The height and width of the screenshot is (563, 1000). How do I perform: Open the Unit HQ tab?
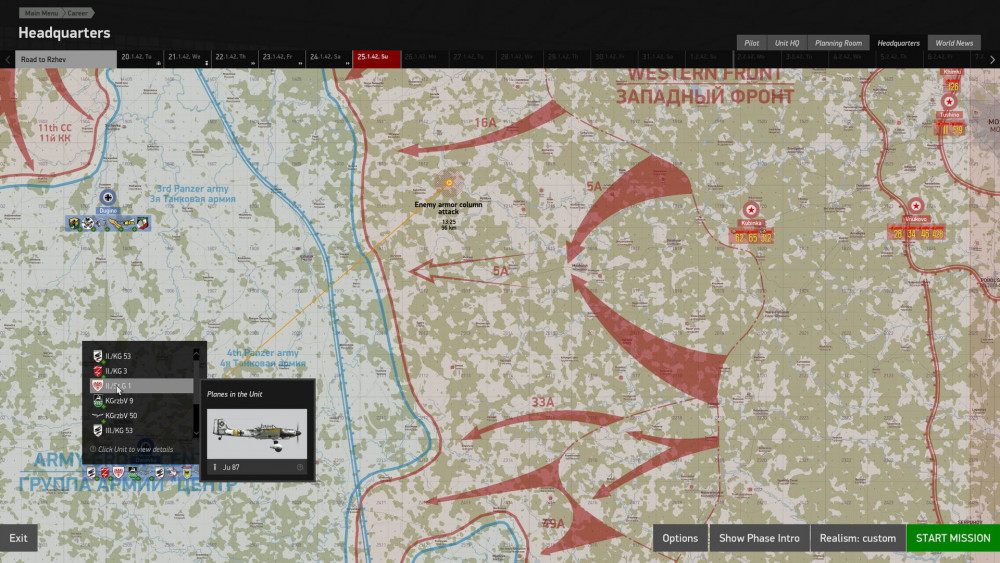tap(787, 43)
